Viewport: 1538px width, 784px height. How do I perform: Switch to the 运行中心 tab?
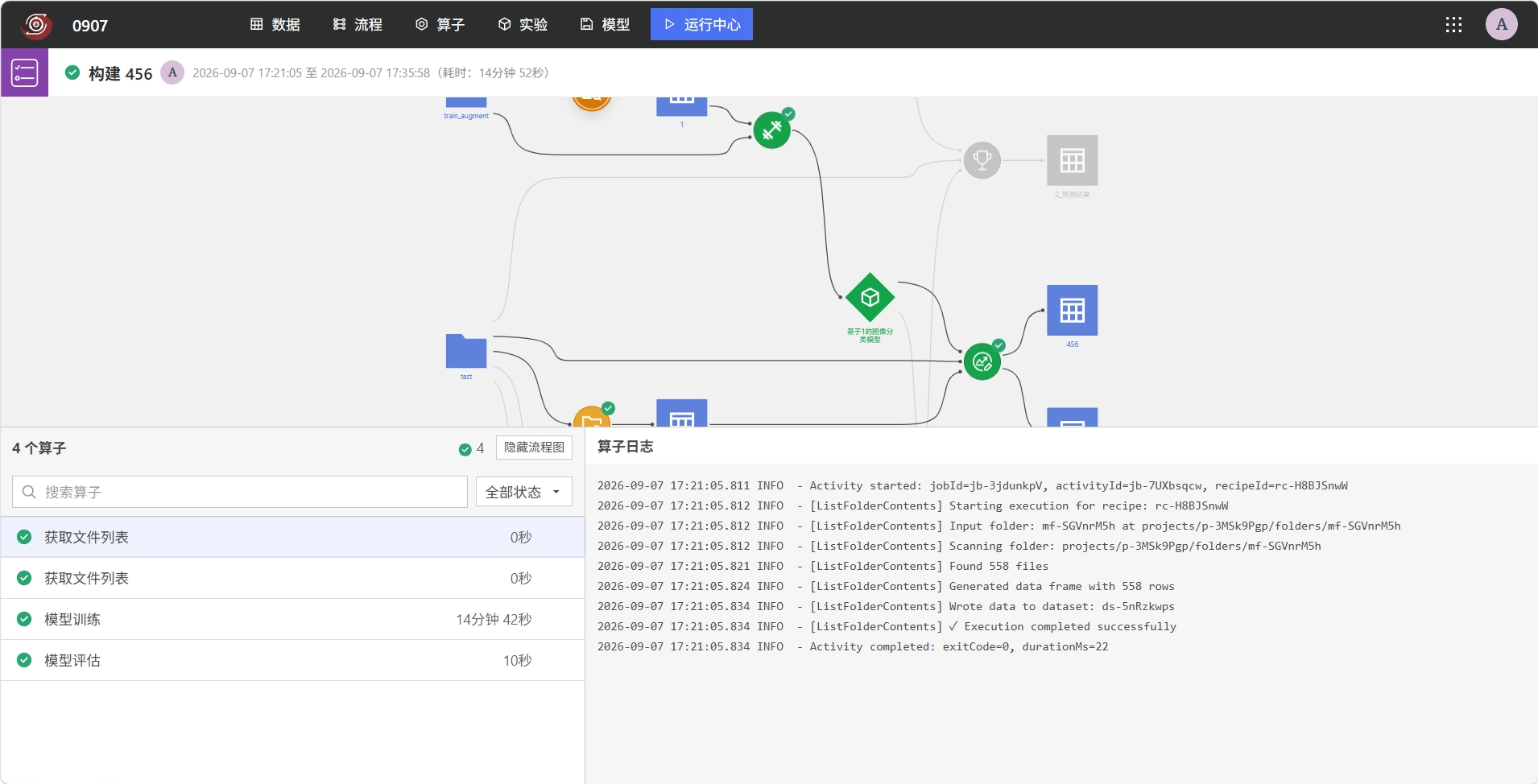[x=701, y=24]
